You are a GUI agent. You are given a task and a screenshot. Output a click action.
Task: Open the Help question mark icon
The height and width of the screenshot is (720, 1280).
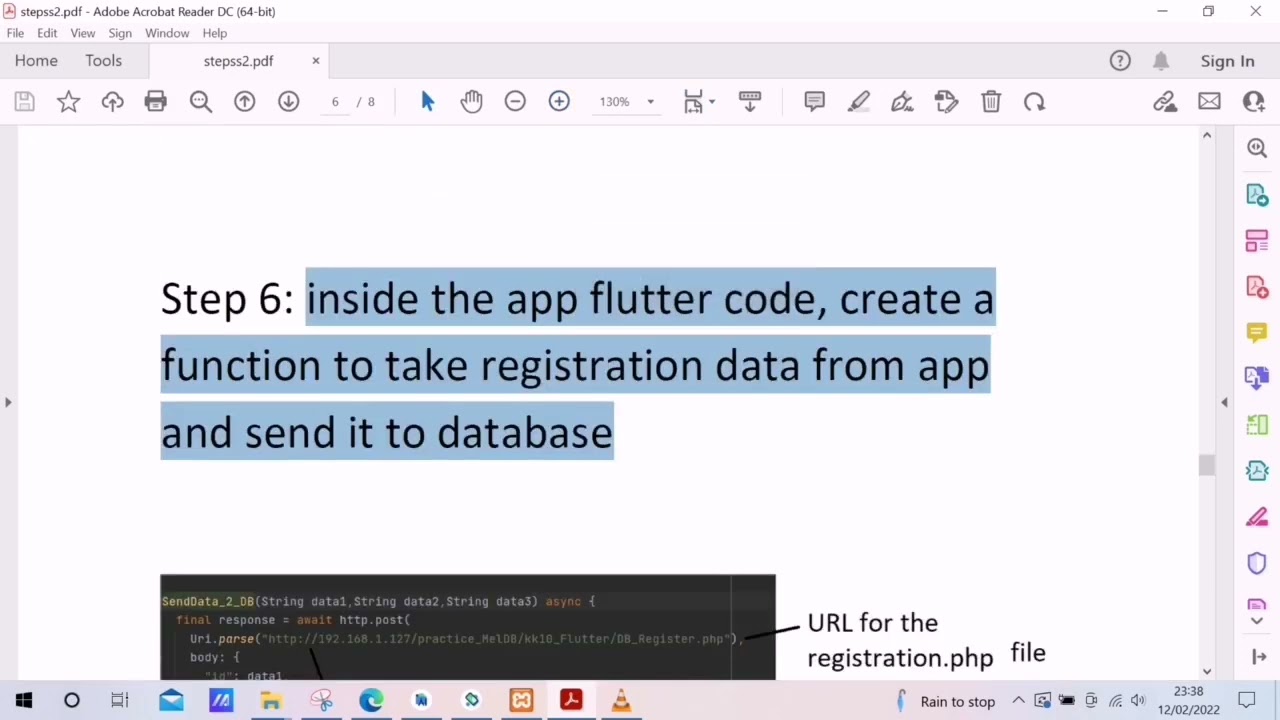coord(1120,61)
